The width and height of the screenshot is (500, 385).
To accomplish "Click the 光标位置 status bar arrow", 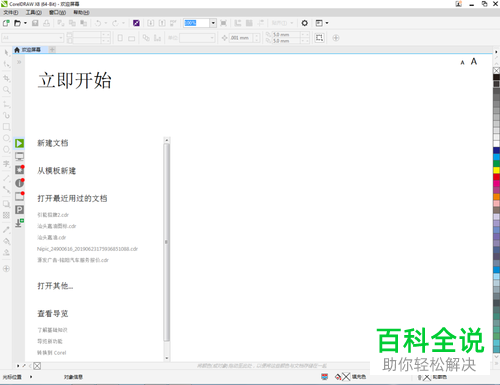I will [31, 377].
